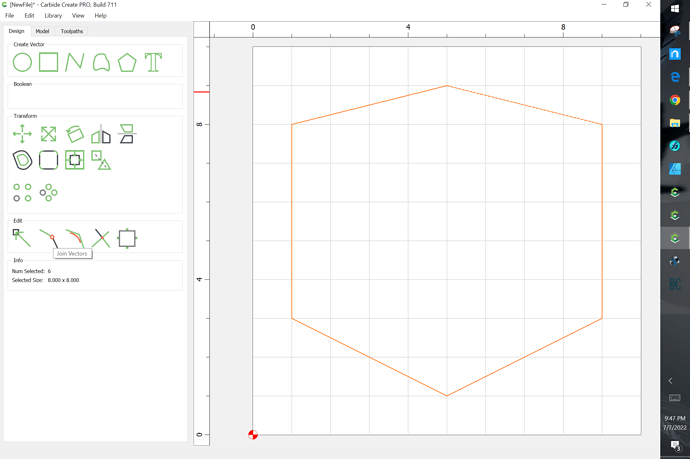Activate the Node Edit tool
690x459 pixels.
(22, 238)
